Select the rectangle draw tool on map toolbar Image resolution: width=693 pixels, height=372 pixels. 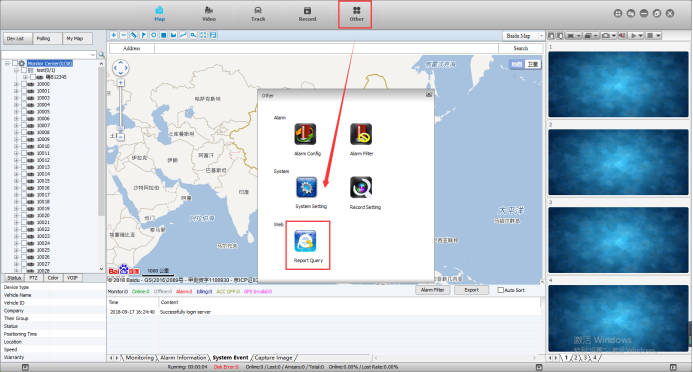(x=164, y=35)
